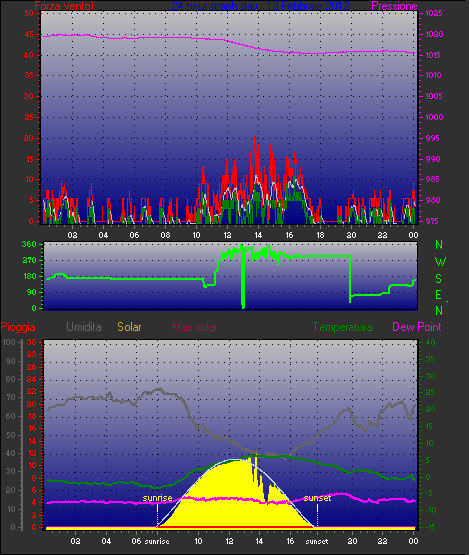Select the Pioggia legend label
This screenshot has width=469, height=555.
[18, 327]
